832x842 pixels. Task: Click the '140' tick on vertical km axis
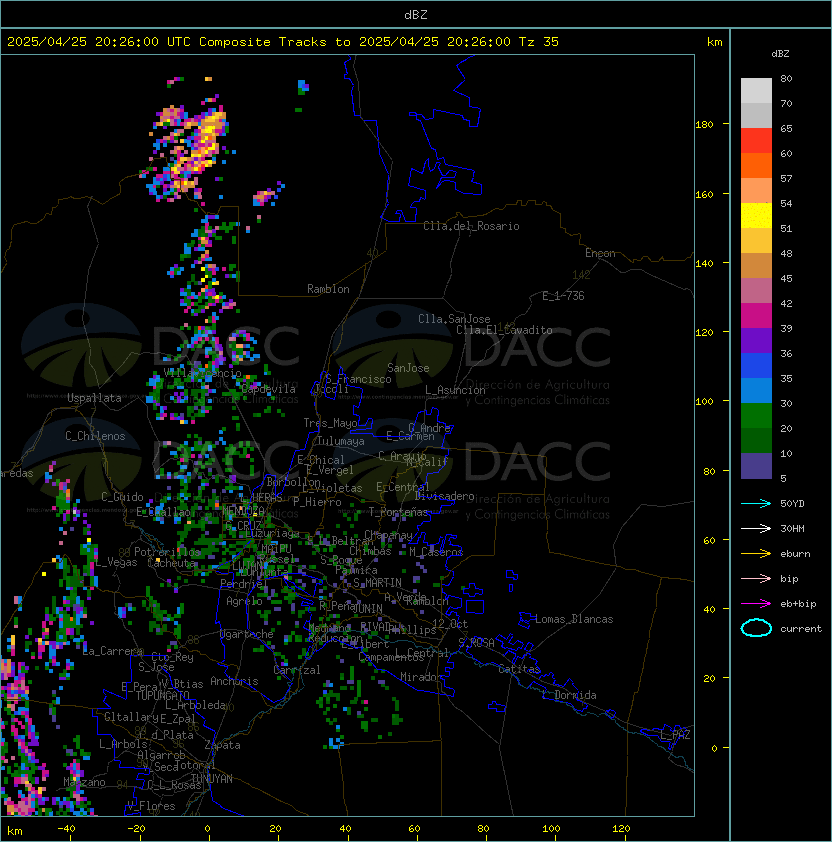704,263
